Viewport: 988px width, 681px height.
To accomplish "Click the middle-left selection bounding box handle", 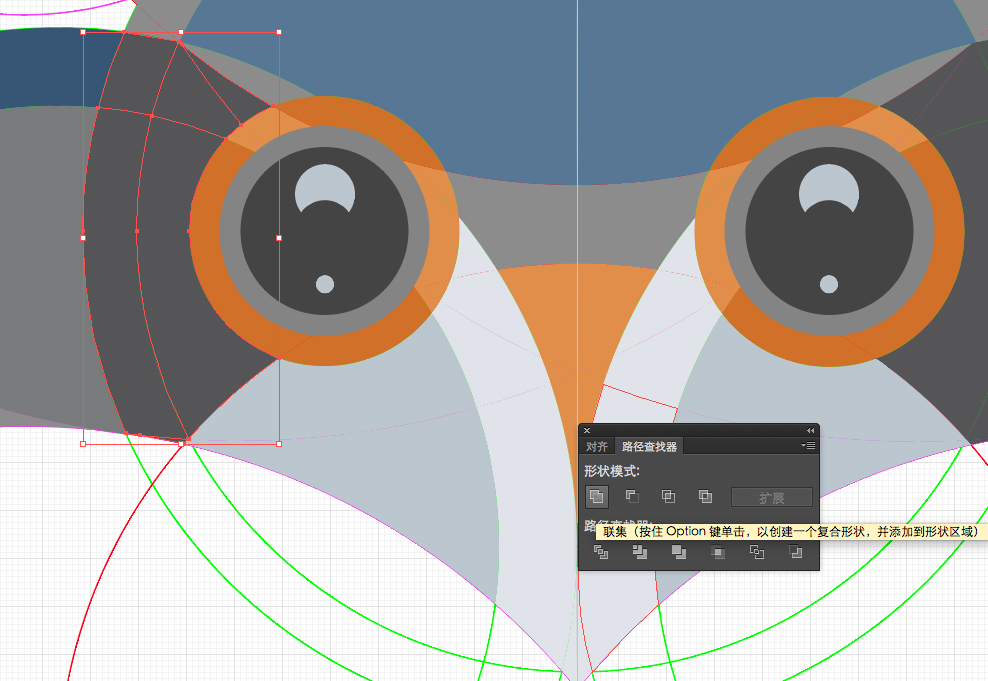I will coord(83,238).
